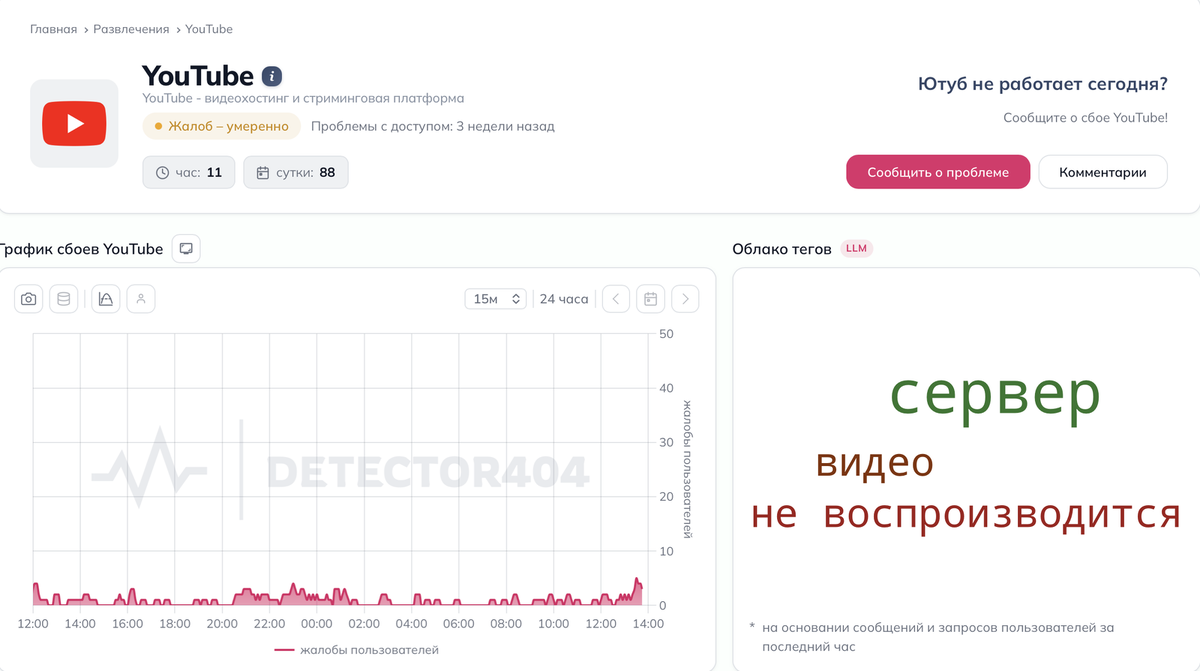This screenshot has width=1200, height=671.
Task: Click the user icon in chart toolbar
Action: point(141,299)
